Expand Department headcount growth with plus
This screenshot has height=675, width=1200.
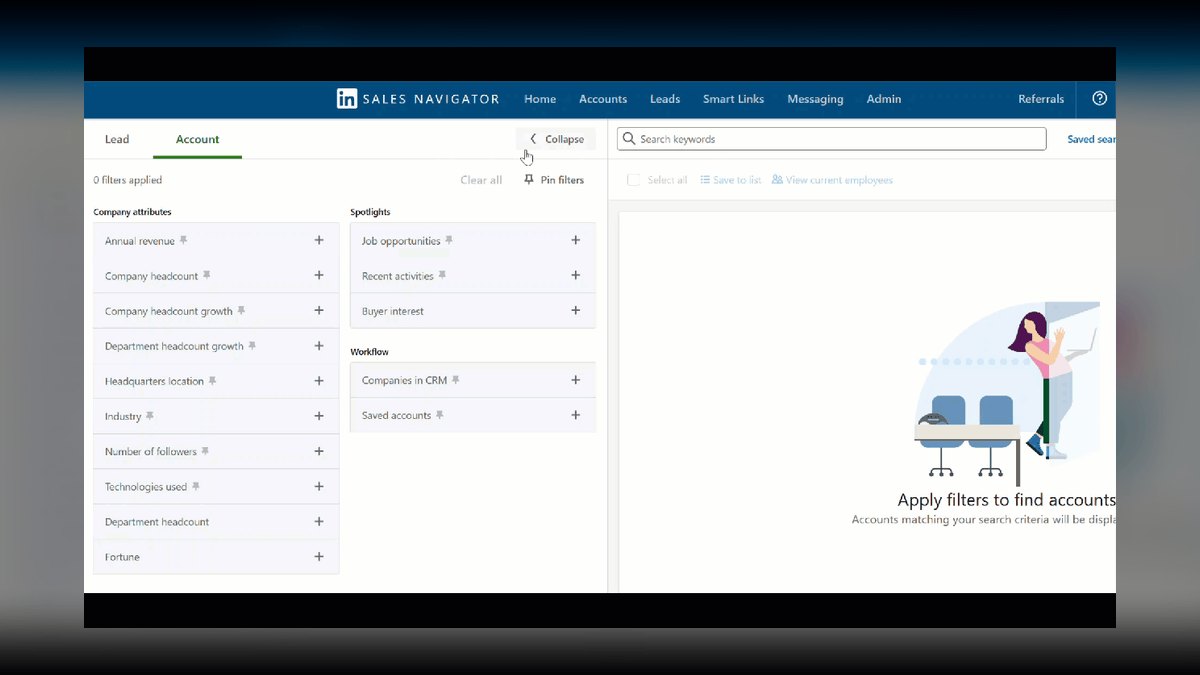[319, 345]
